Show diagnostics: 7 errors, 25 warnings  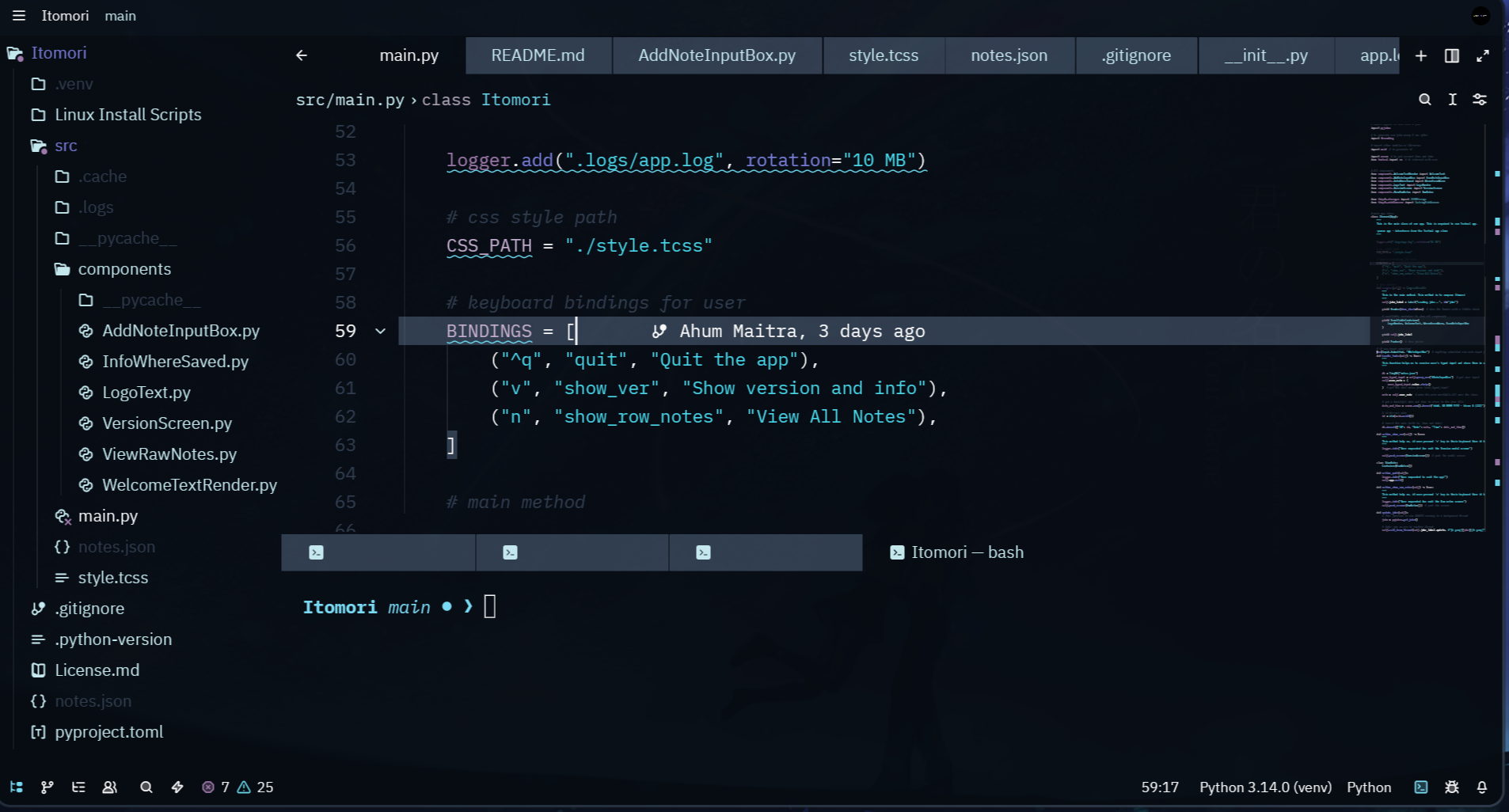coord(238,787)
